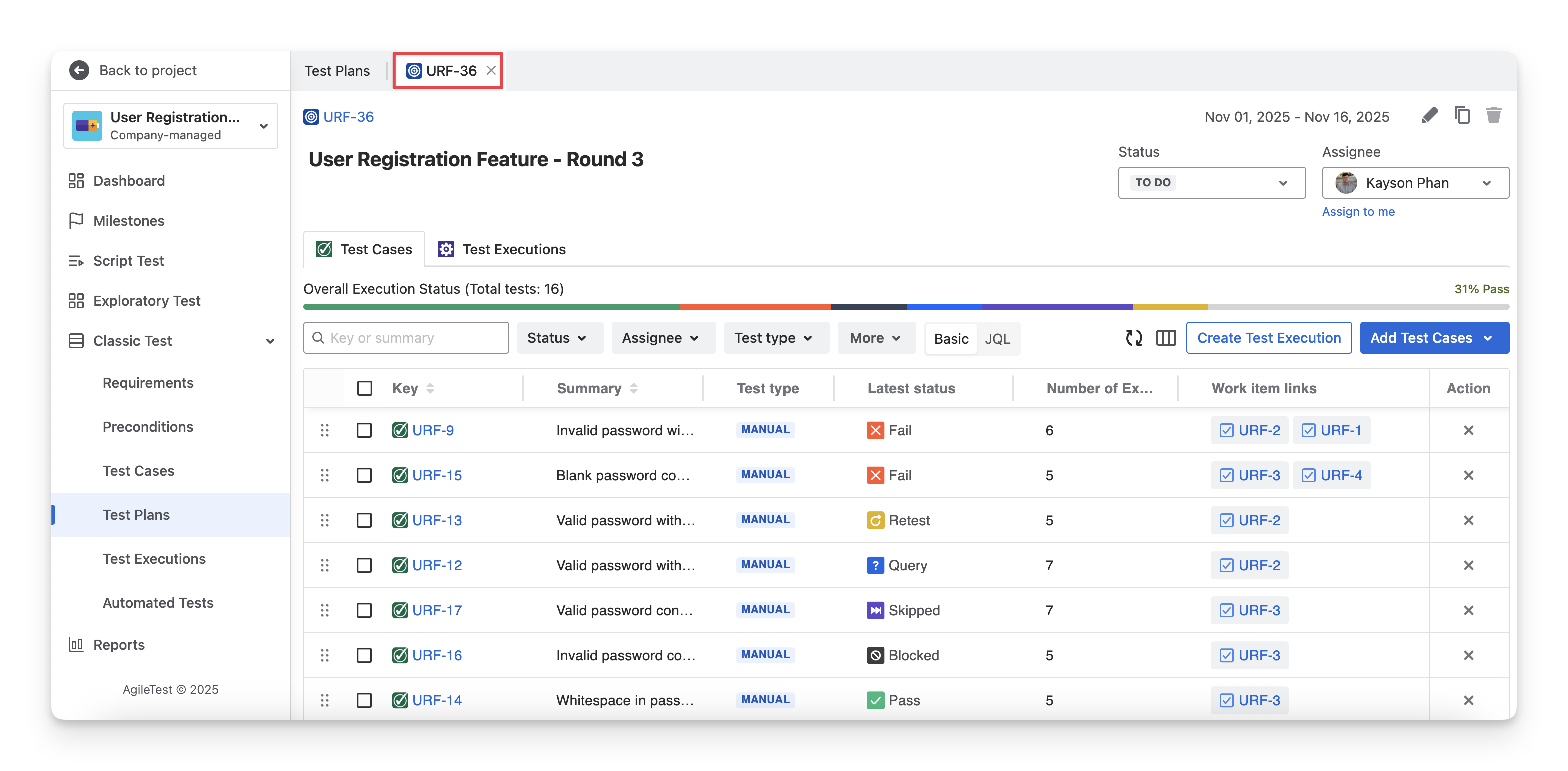This screenshot has height=771, width=1568.
Task: Select the URF-16 row checkbox
Action: click(365, 655)
